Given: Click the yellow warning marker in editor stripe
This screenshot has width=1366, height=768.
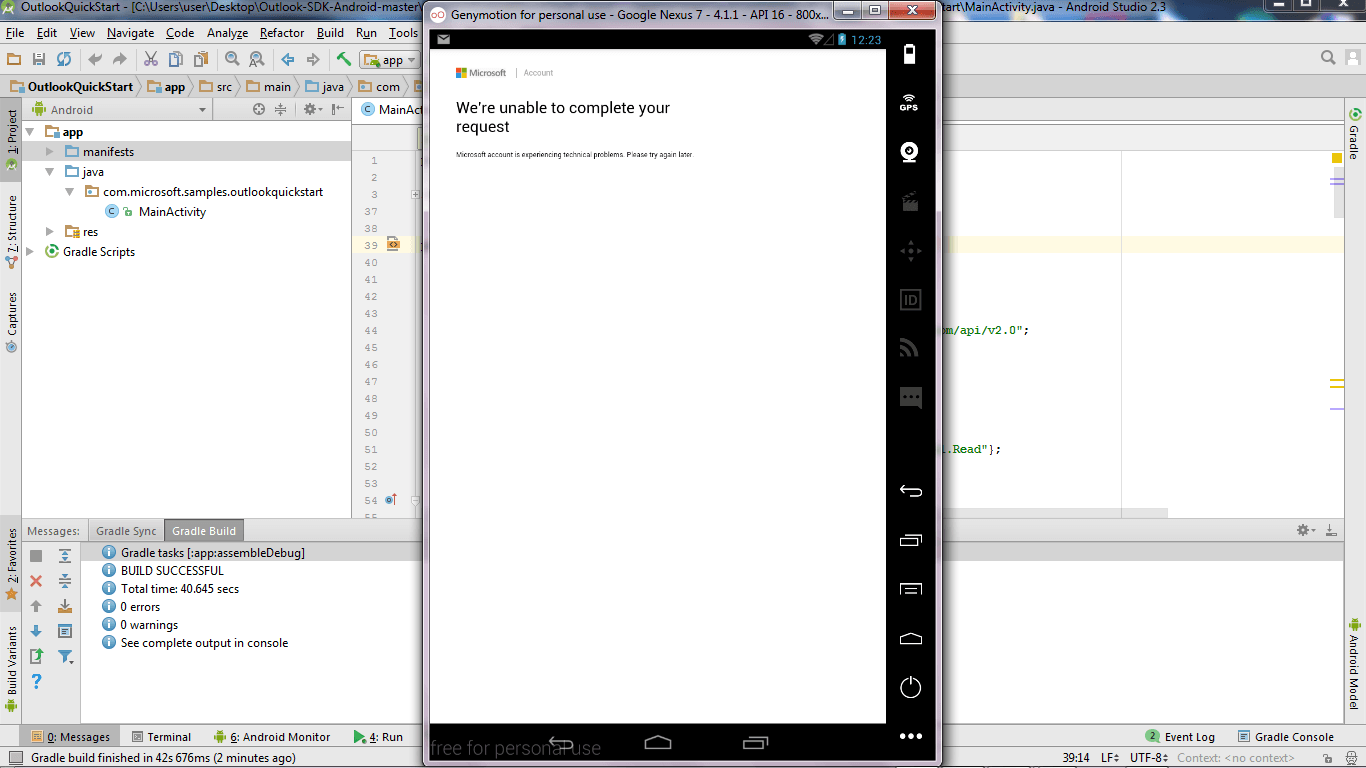Looking at the screenshot, I should point(1337,158).
